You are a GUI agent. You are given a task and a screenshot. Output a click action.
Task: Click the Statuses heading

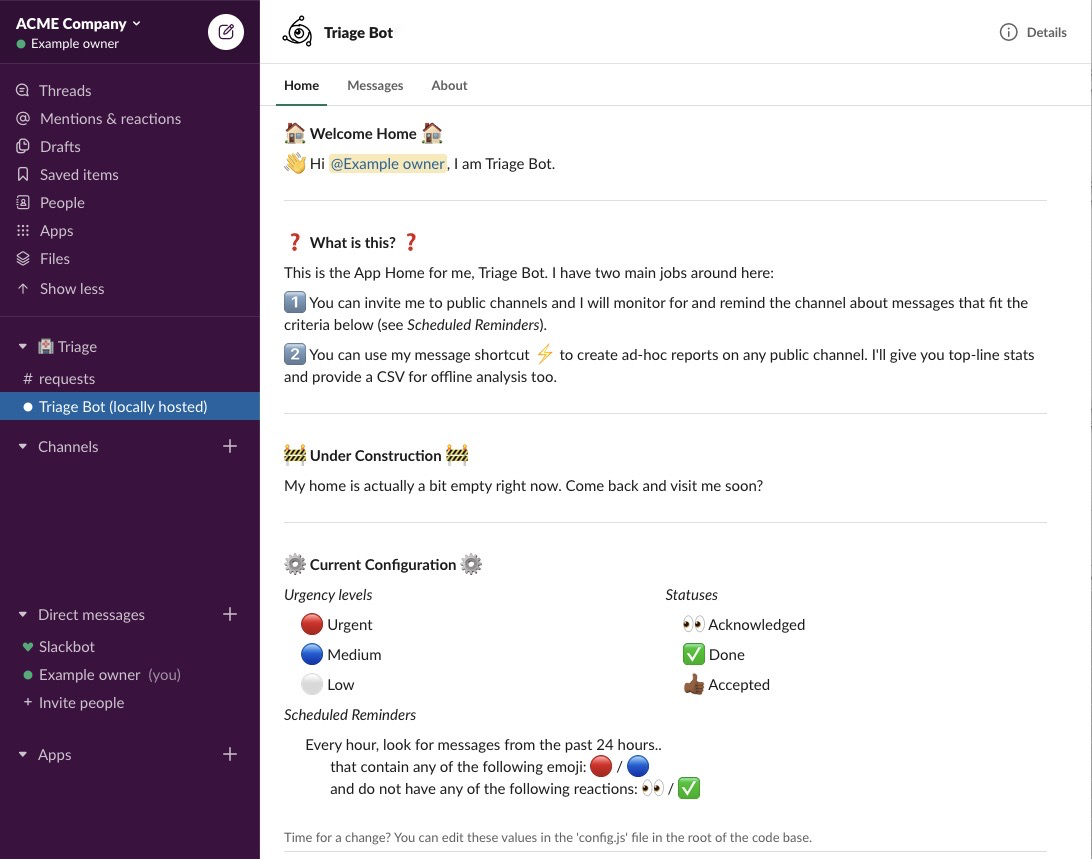691,595
